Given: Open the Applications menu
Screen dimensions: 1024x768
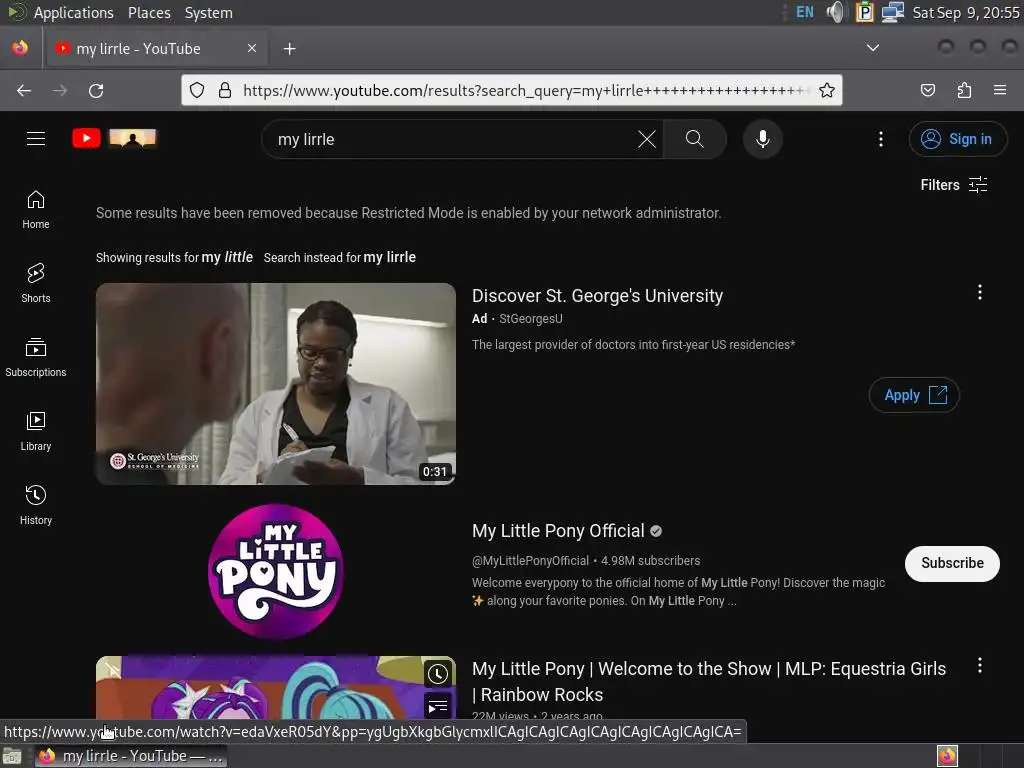Looking at the screenshot, I should pos(73,12).
